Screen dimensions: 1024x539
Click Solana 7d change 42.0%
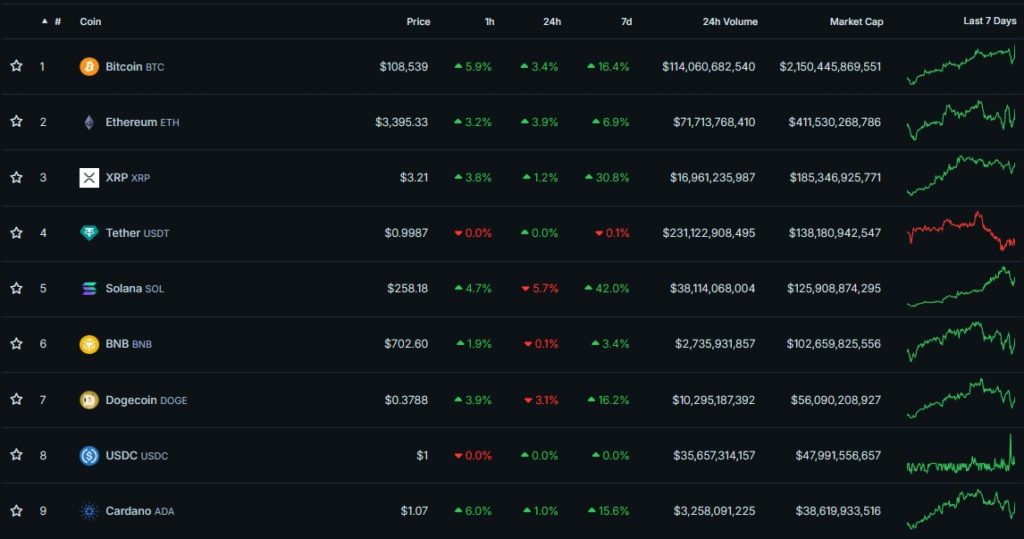point(607,288)
